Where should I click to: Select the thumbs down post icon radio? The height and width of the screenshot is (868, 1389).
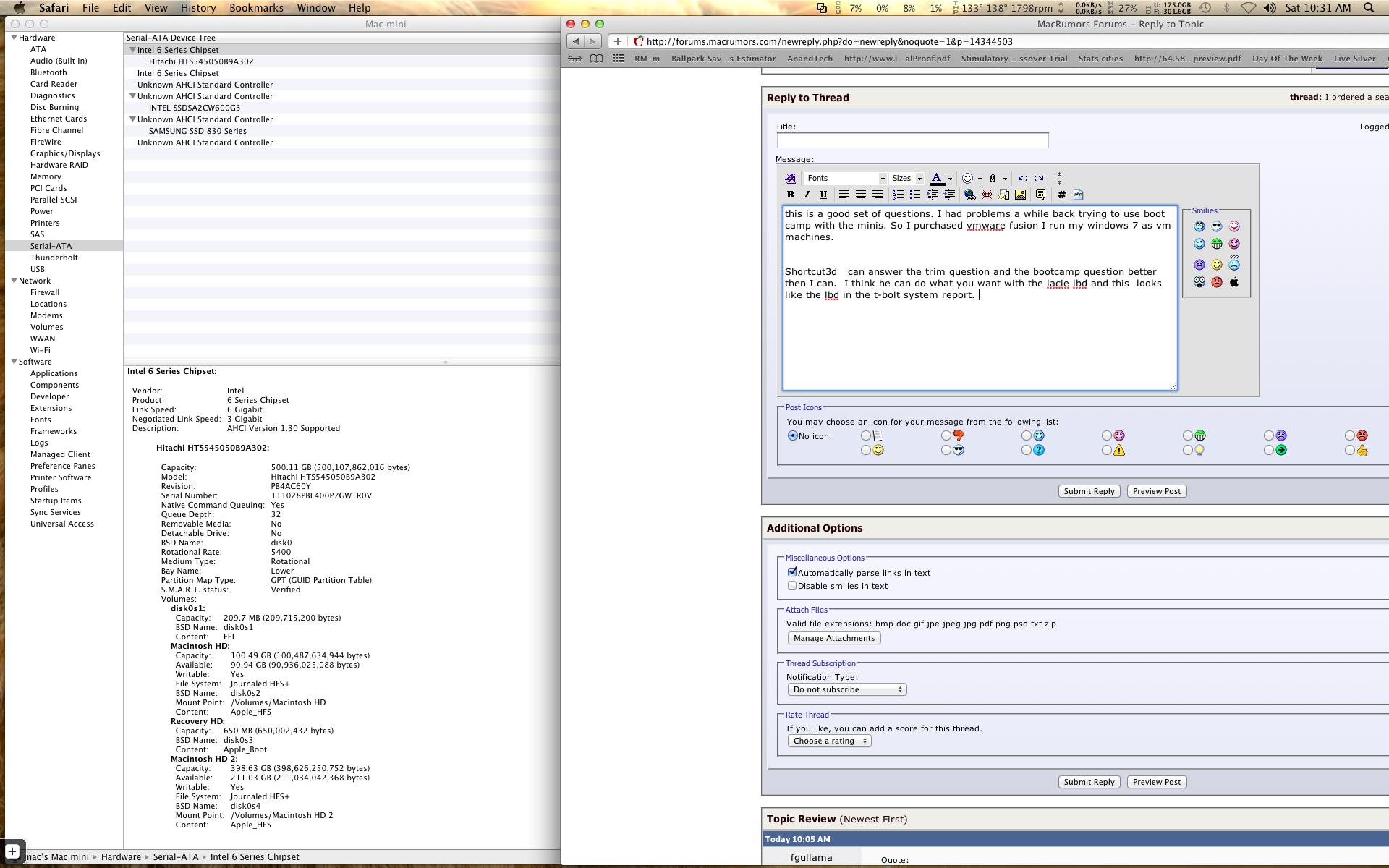tap(946, 435)
